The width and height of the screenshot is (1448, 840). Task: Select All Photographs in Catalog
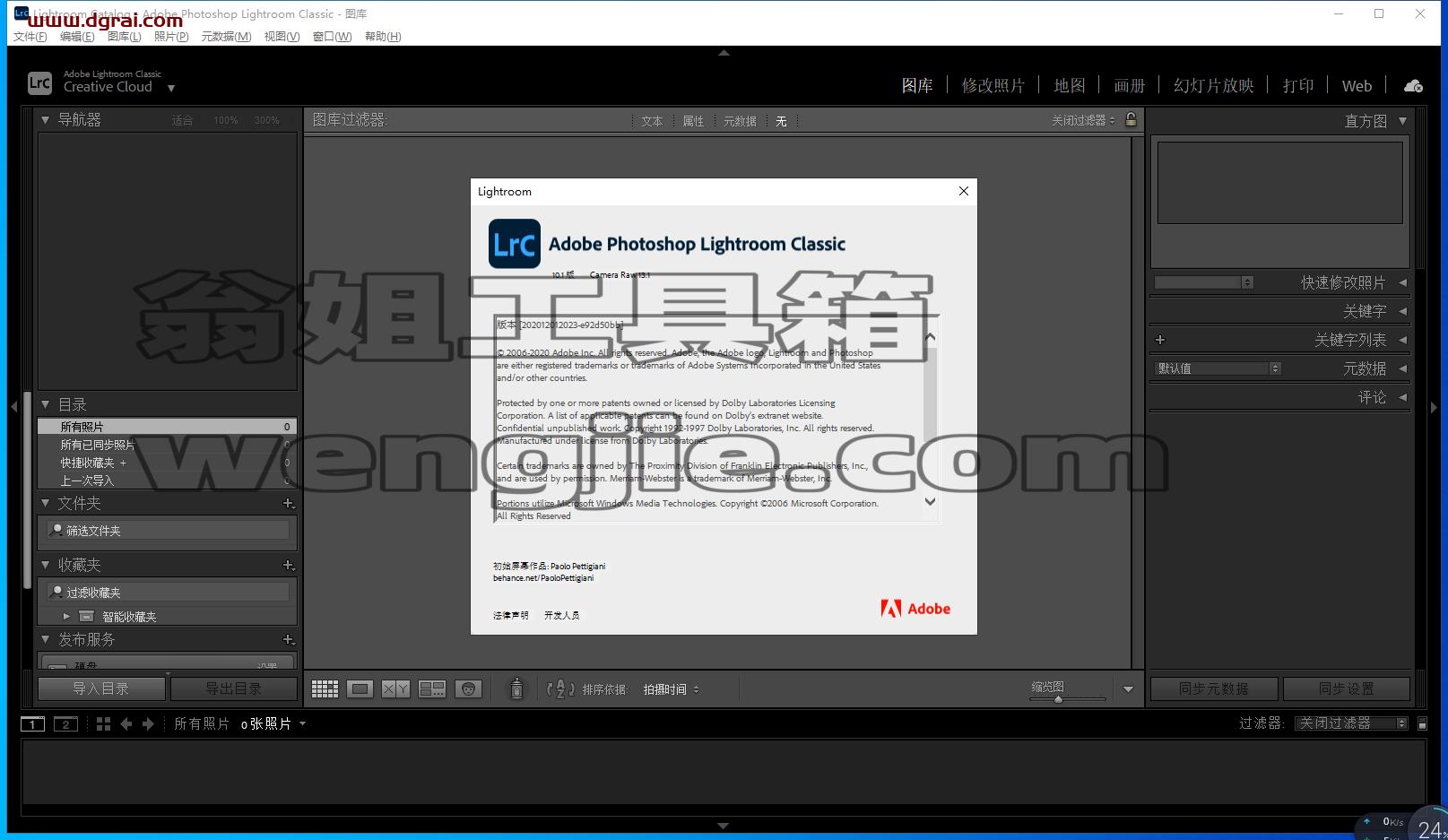click(x=167, y=427)
